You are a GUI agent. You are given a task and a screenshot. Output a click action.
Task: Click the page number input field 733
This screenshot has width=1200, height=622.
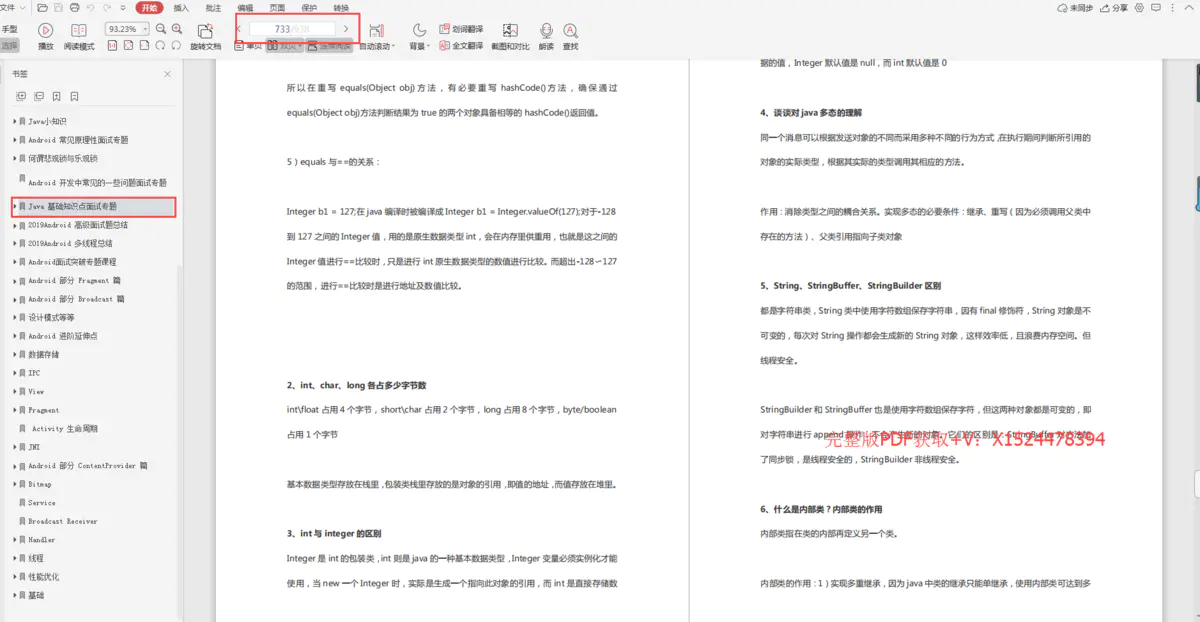point(292,29)
